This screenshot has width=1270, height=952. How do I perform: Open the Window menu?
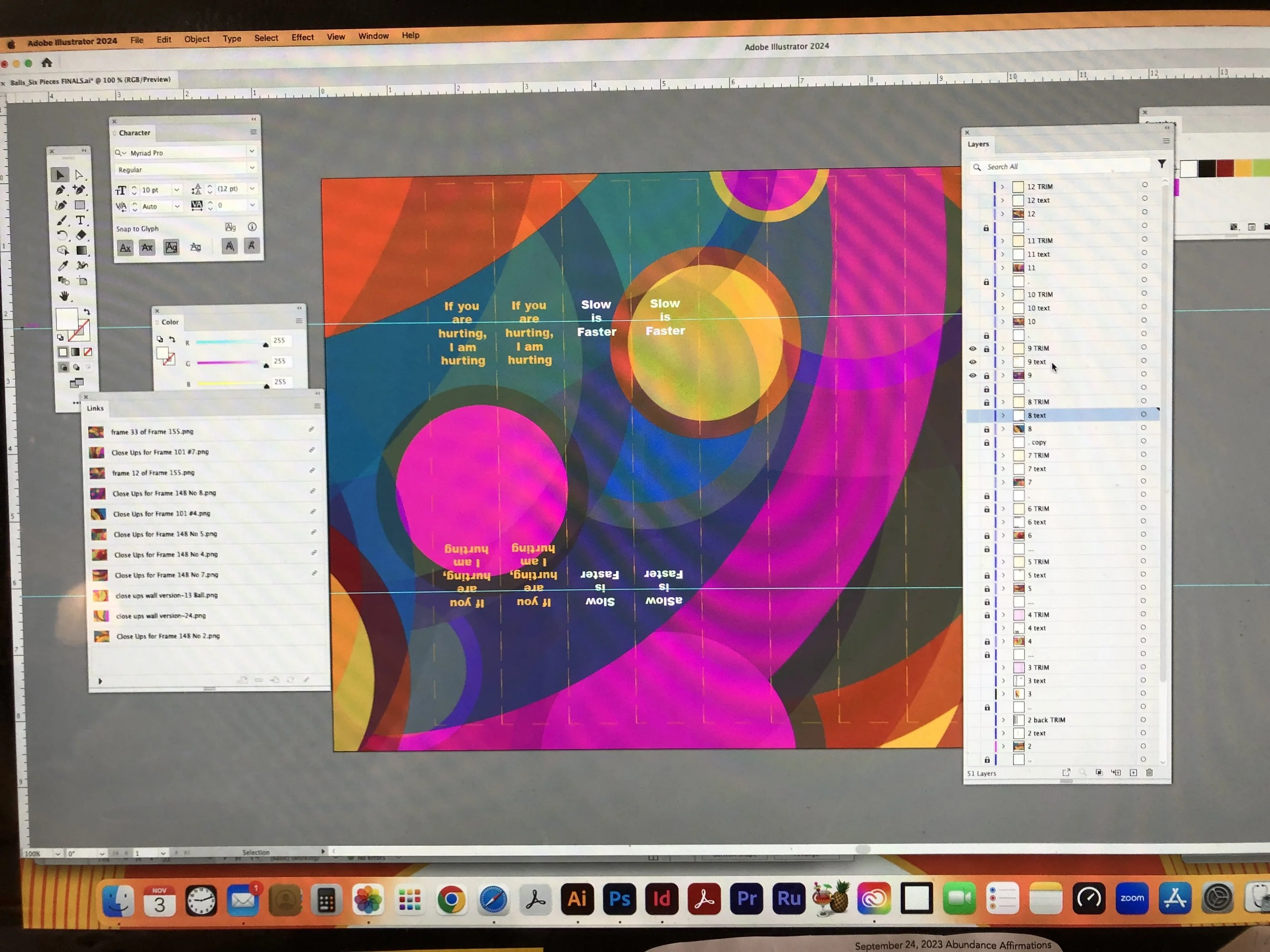pos(373,36)
